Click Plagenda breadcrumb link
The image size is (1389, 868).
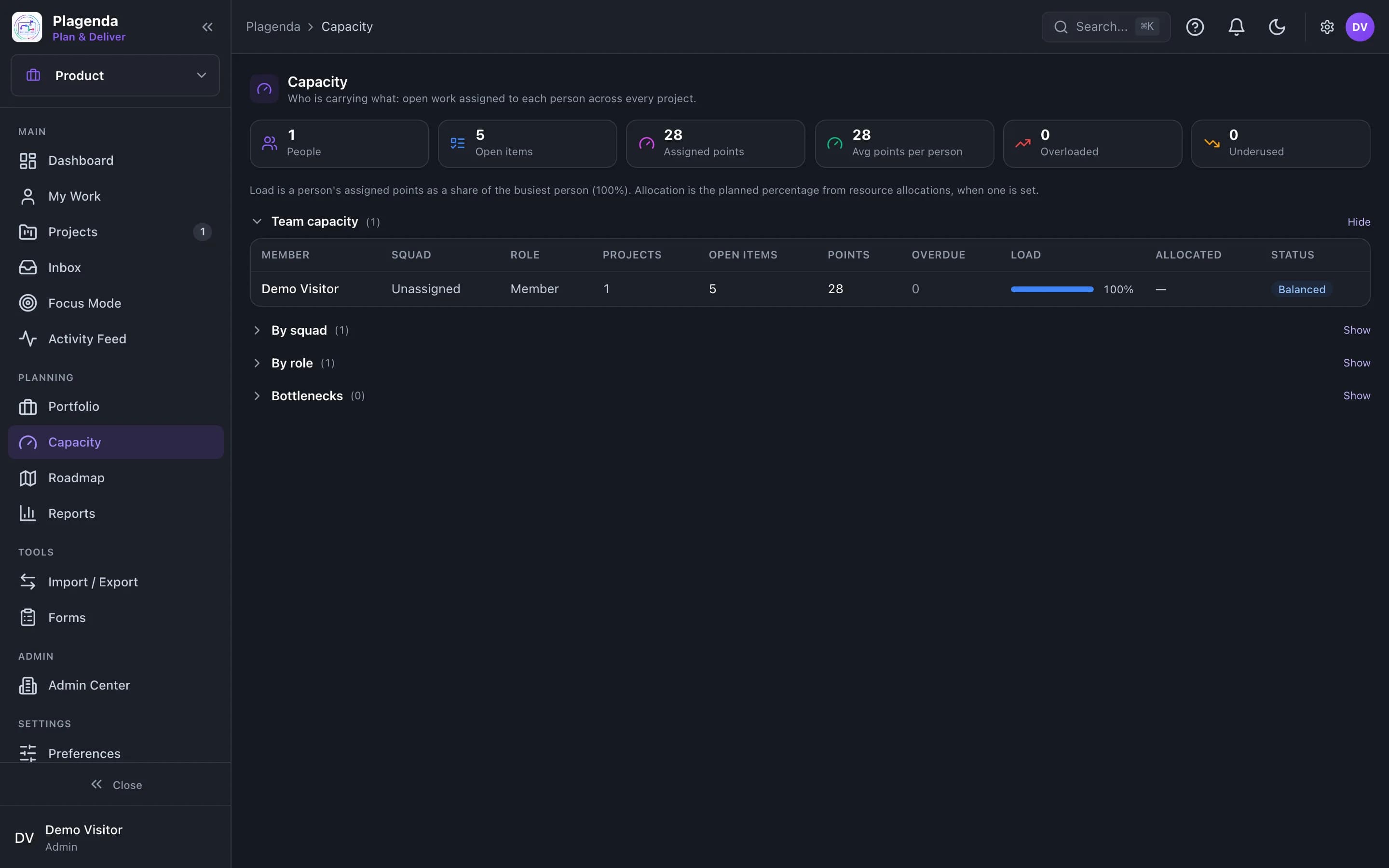coord(272,27)
